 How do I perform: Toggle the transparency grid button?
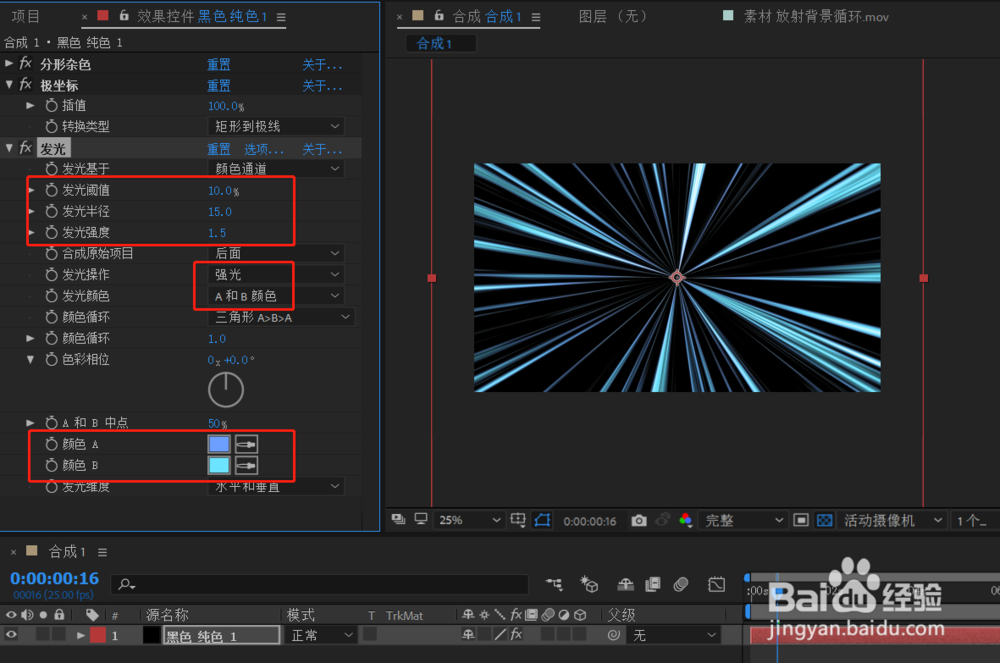pos(825,520)
